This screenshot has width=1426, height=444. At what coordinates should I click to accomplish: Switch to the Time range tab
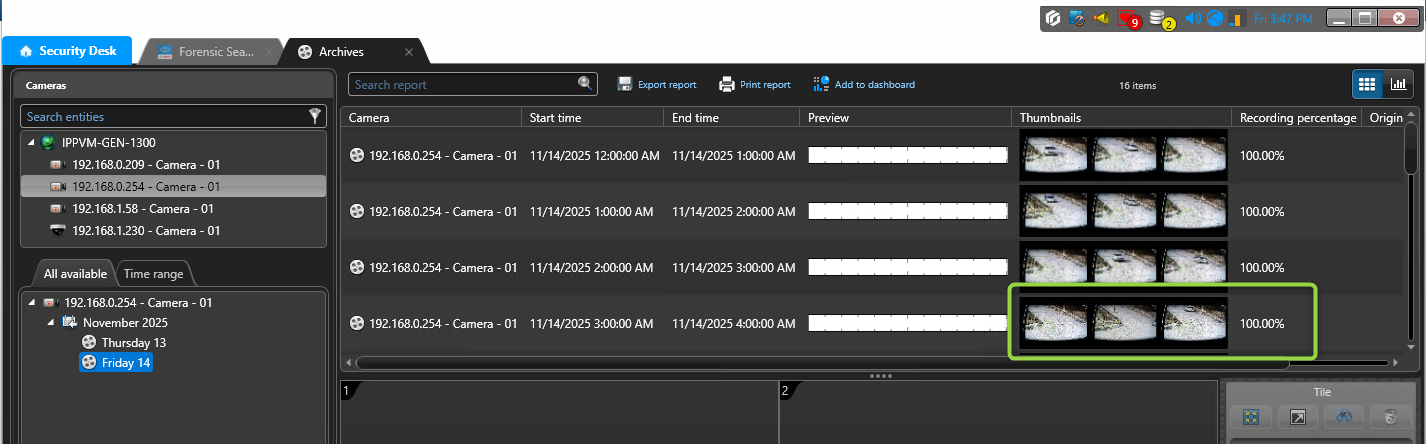154,273
